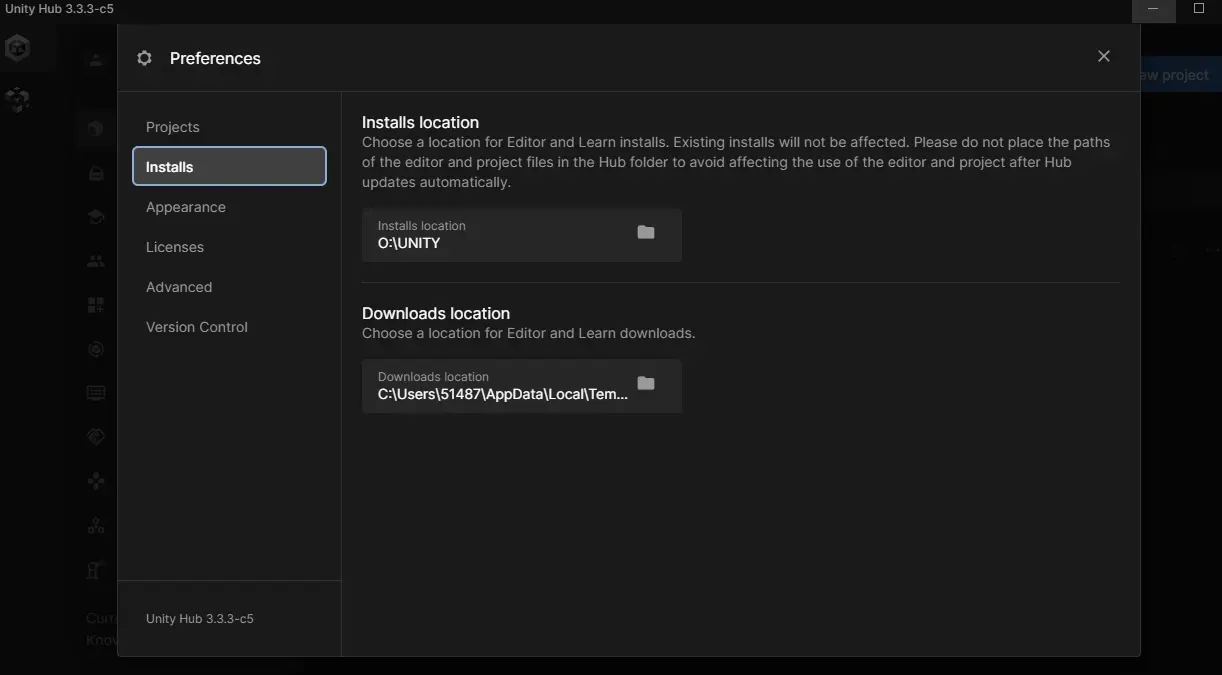
Task: Click the Unity Hub 3.3.3-c5 version footer text
Action: [200, 619]
